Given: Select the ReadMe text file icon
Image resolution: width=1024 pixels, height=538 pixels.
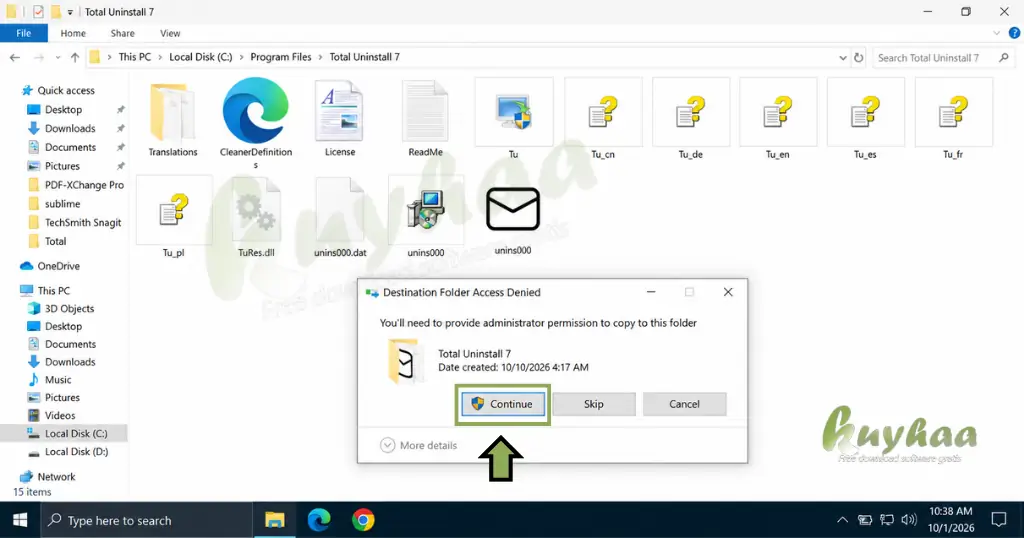Looking at the screenshot, I should (425, 111).
